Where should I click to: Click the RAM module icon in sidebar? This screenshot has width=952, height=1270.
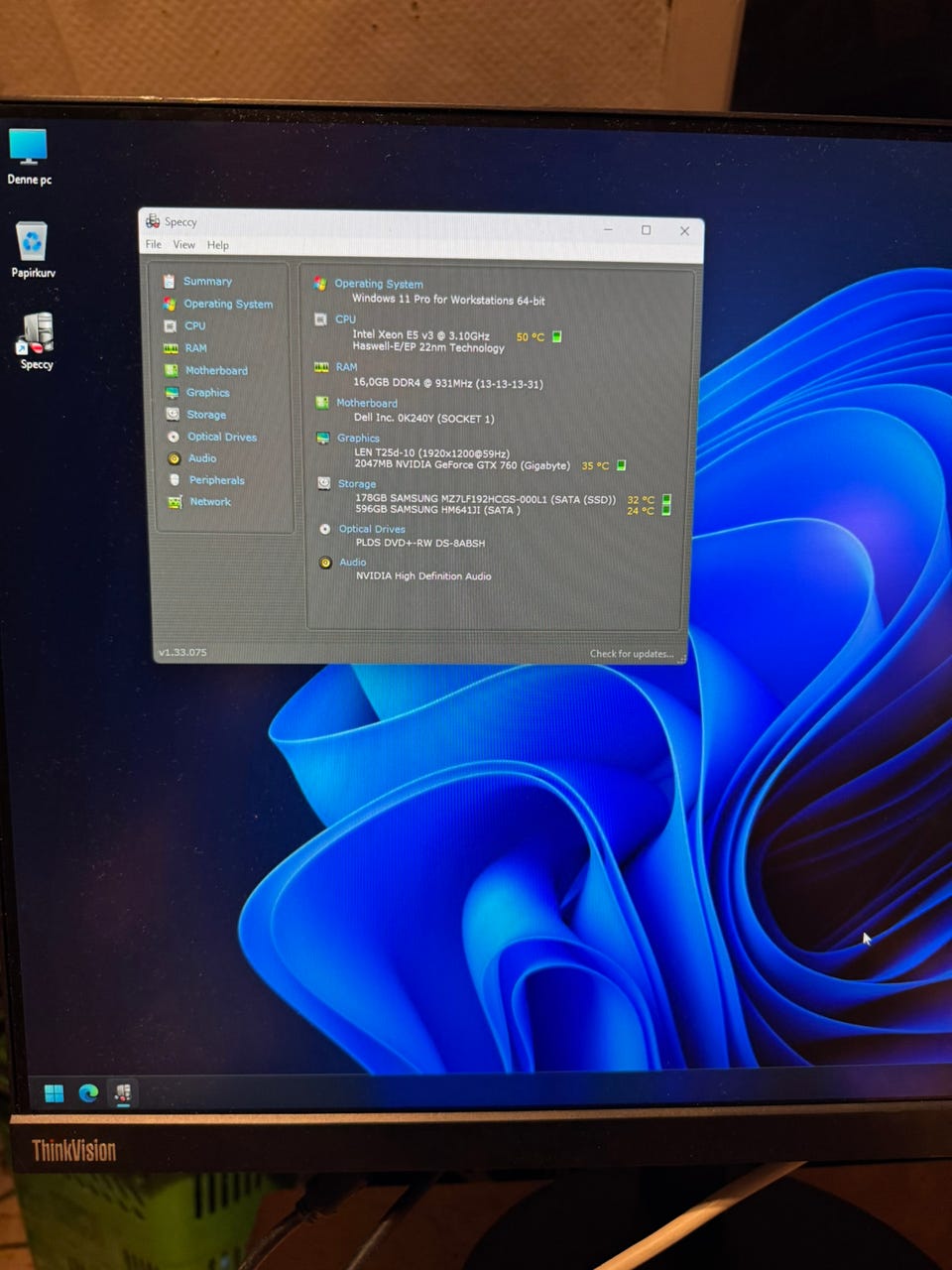(171, 348)
